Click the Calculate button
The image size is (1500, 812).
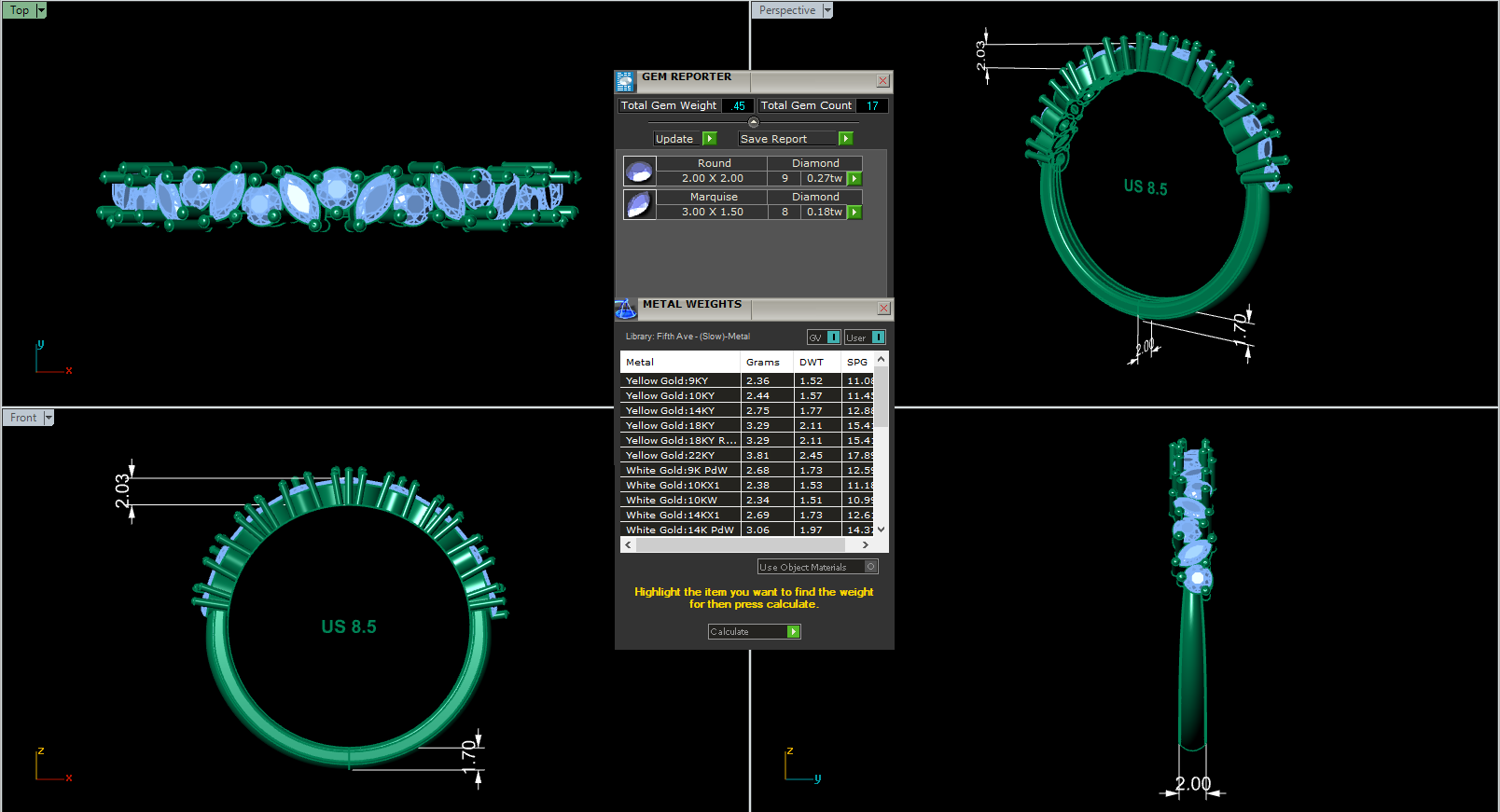[754, 631]
